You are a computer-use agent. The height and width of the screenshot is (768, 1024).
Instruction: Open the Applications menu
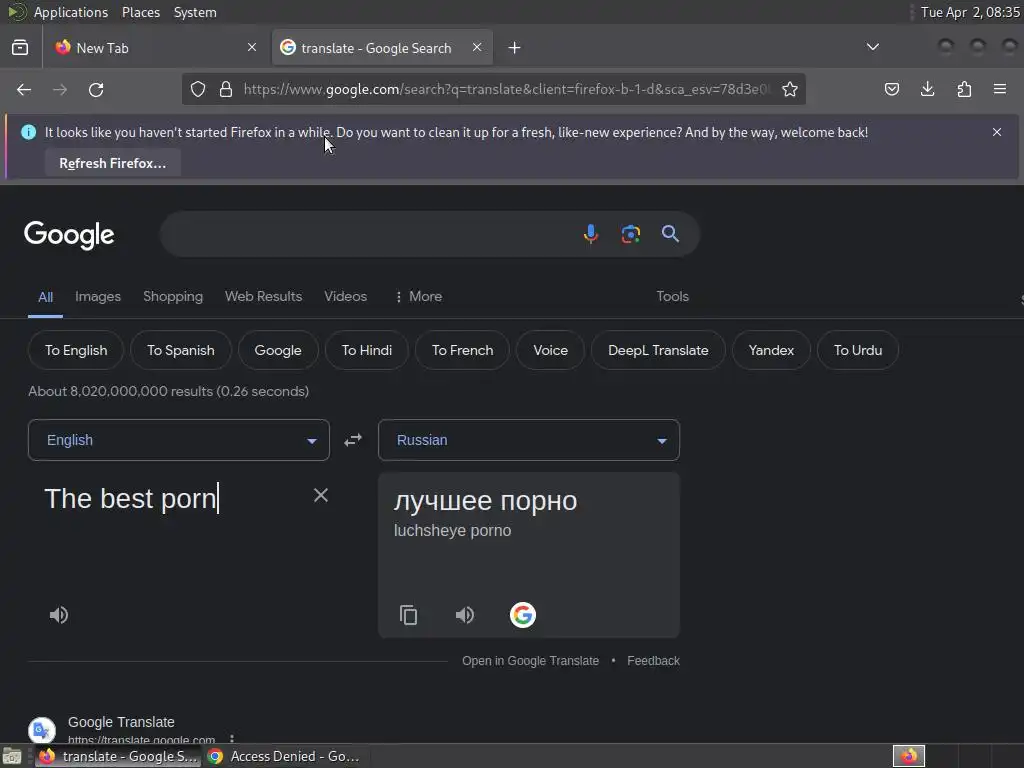pos(71,12)
